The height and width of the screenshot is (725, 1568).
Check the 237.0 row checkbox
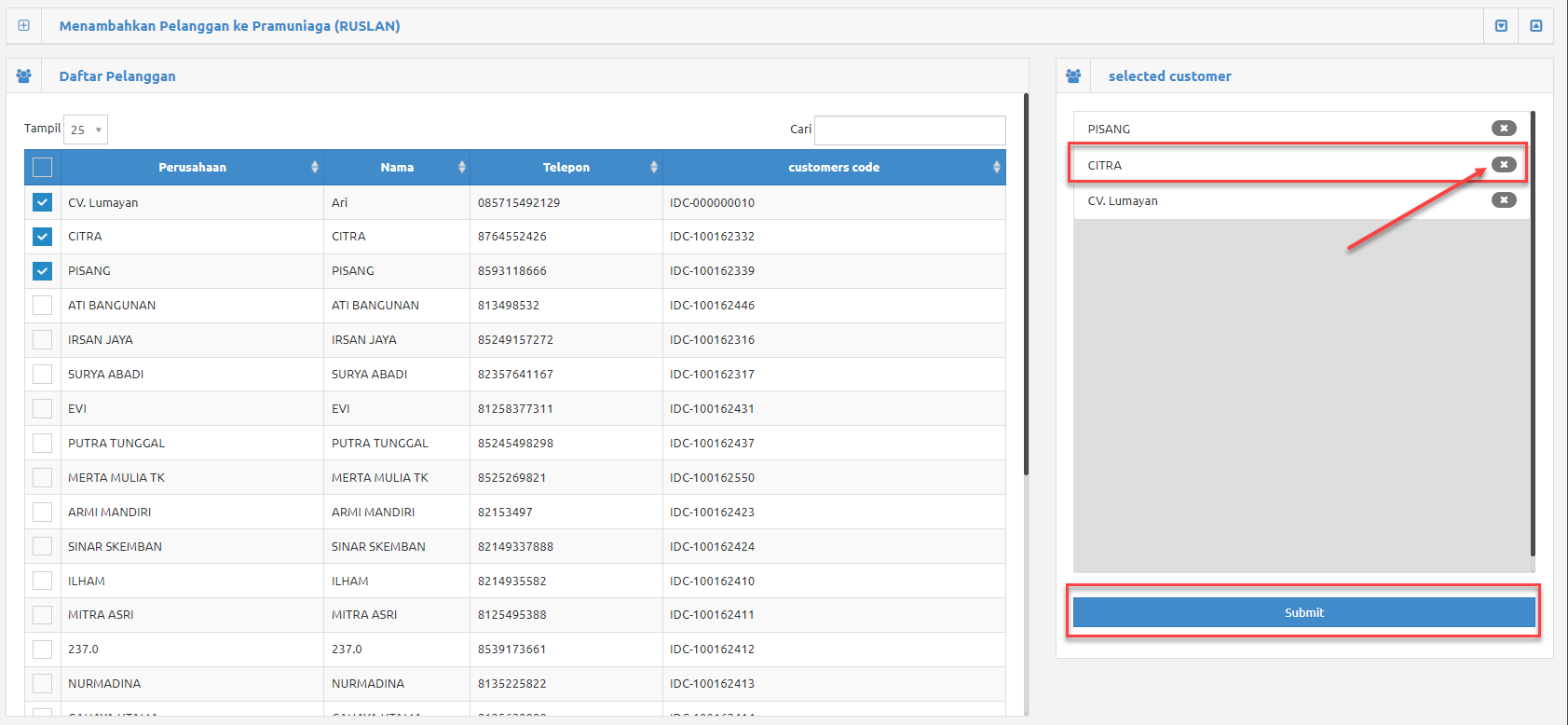(42, 649)
